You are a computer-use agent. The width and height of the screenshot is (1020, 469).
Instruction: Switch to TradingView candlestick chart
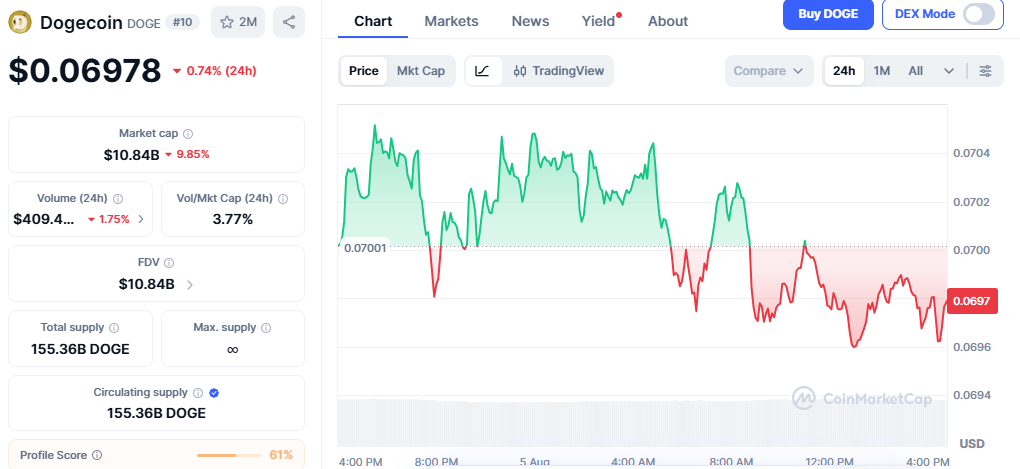point(558,71)
